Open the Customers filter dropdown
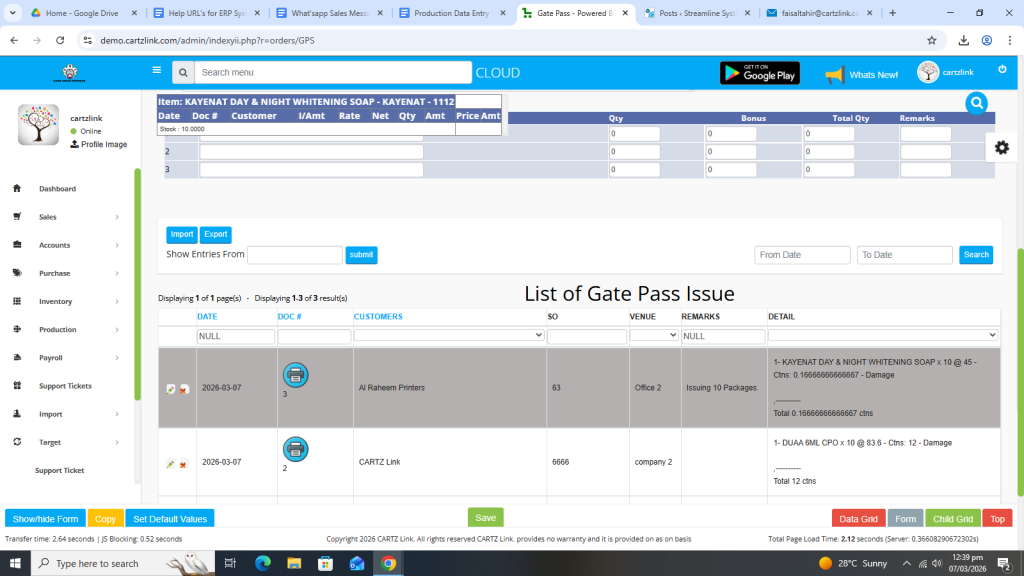 pos(449,336)
